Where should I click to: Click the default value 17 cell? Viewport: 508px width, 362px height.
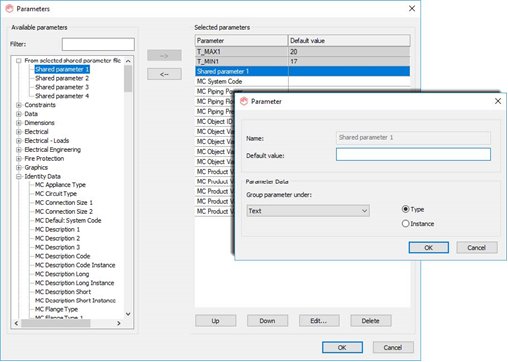(x=349, y=62)
